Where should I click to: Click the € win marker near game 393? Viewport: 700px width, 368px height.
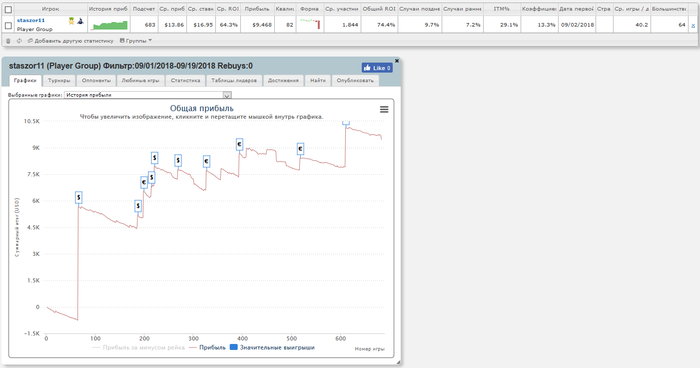239,144
